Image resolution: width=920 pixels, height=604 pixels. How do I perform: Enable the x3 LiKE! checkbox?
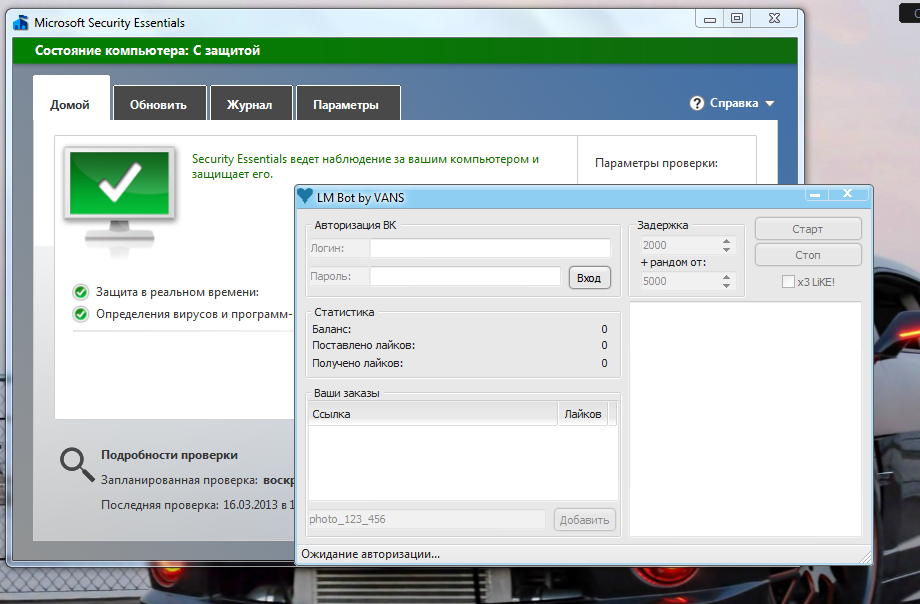coord(788,282)
